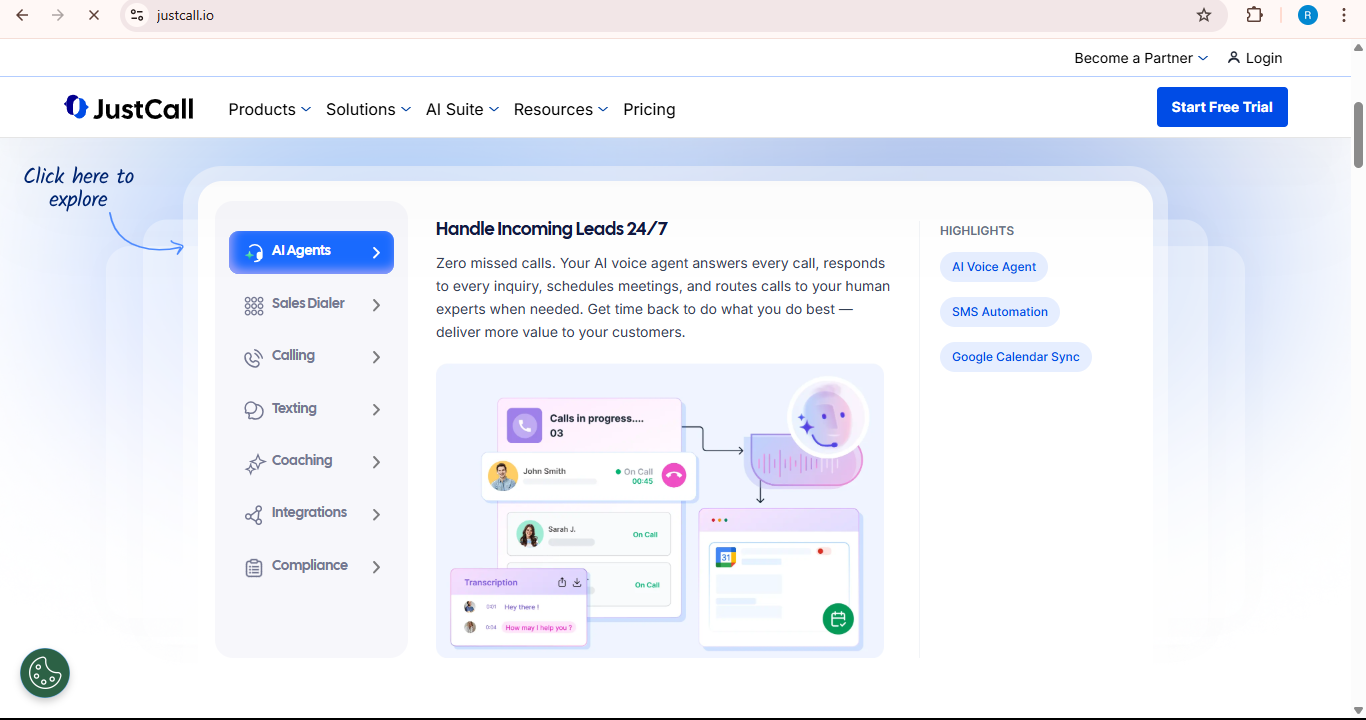This screenshot has width=1366, height=720.
Task: Stop page loading with X button
Action: click(x=93, y=15)
